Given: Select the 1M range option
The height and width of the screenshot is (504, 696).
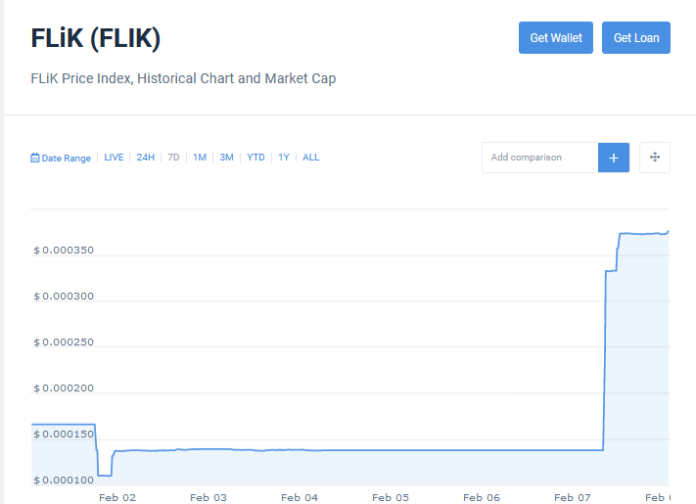Looking at the screenshot, I should coord(200,158).
